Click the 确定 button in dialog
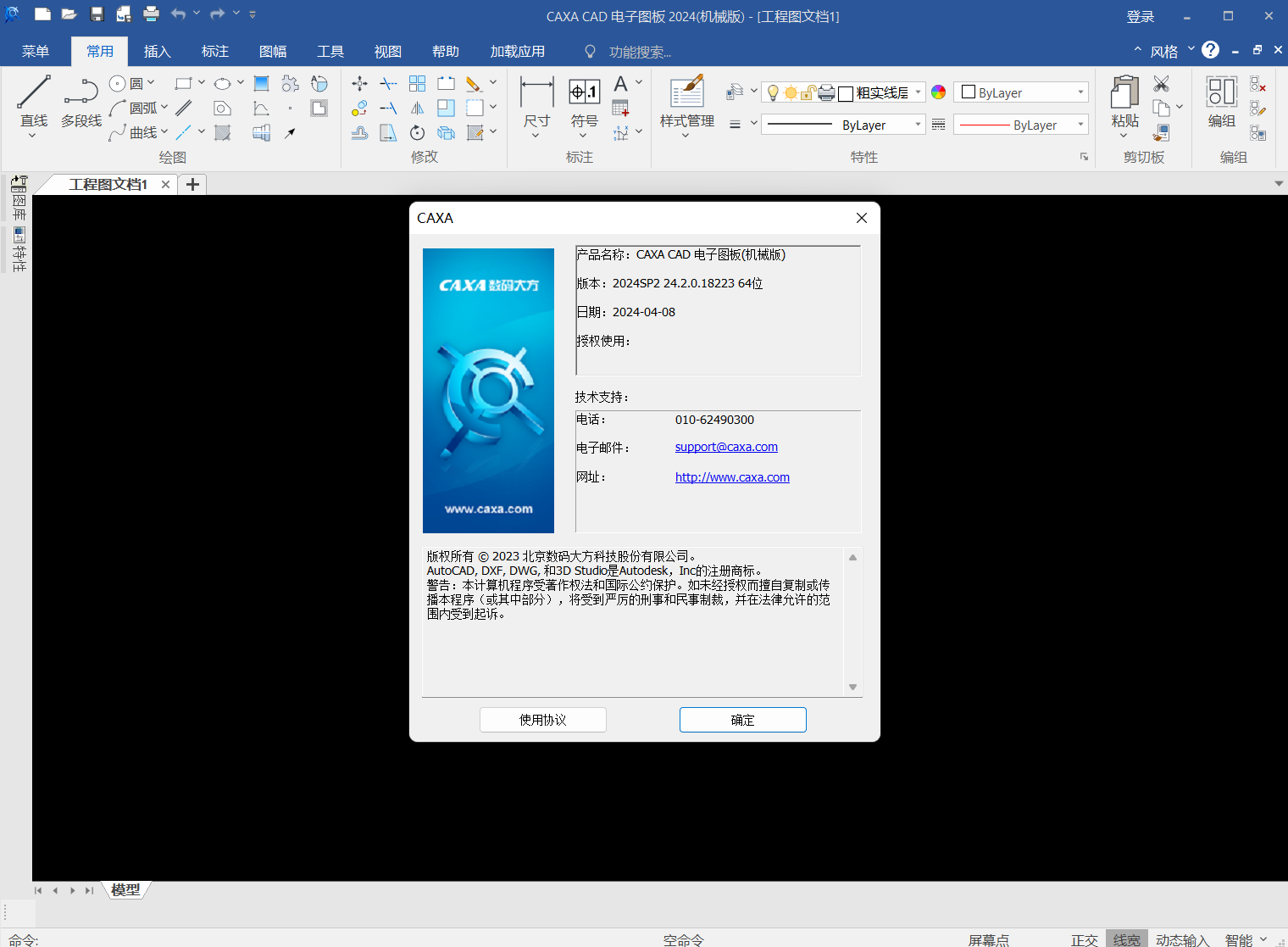The width and height of the screenshot is (1288, 947). 742,720
